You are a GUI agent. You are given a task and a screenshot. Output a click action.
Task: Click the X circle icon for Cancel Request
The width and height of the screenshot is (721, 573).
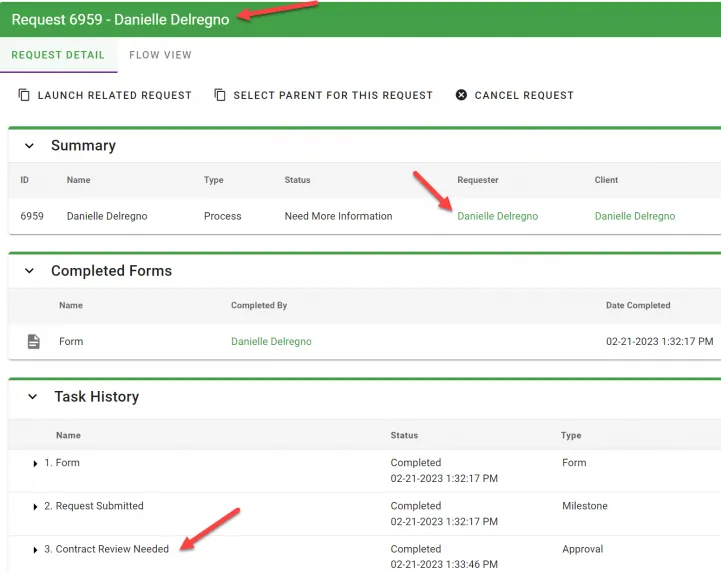pos(461,95)
